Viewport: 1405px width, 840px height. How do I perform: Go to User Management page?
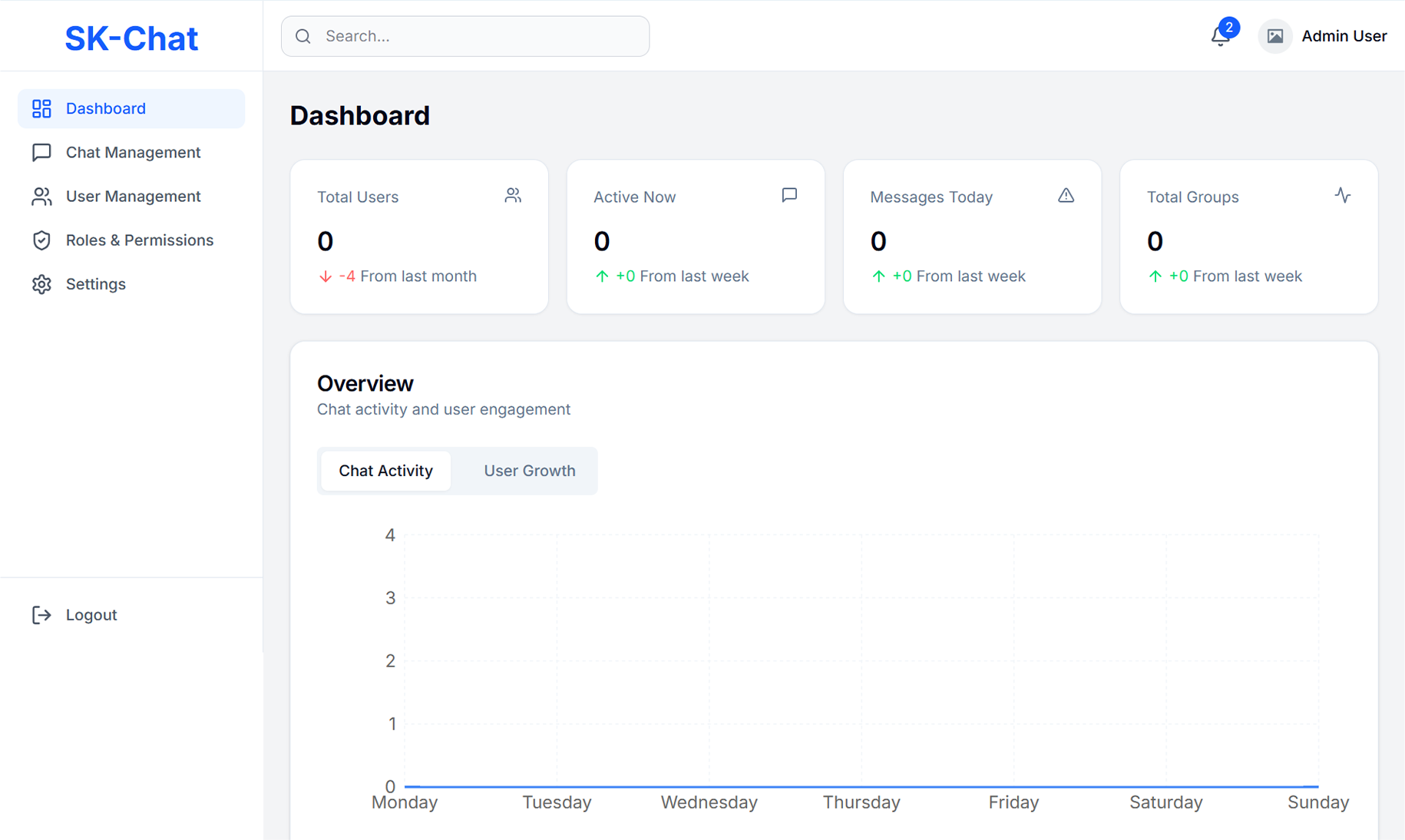tap(132, 197)
